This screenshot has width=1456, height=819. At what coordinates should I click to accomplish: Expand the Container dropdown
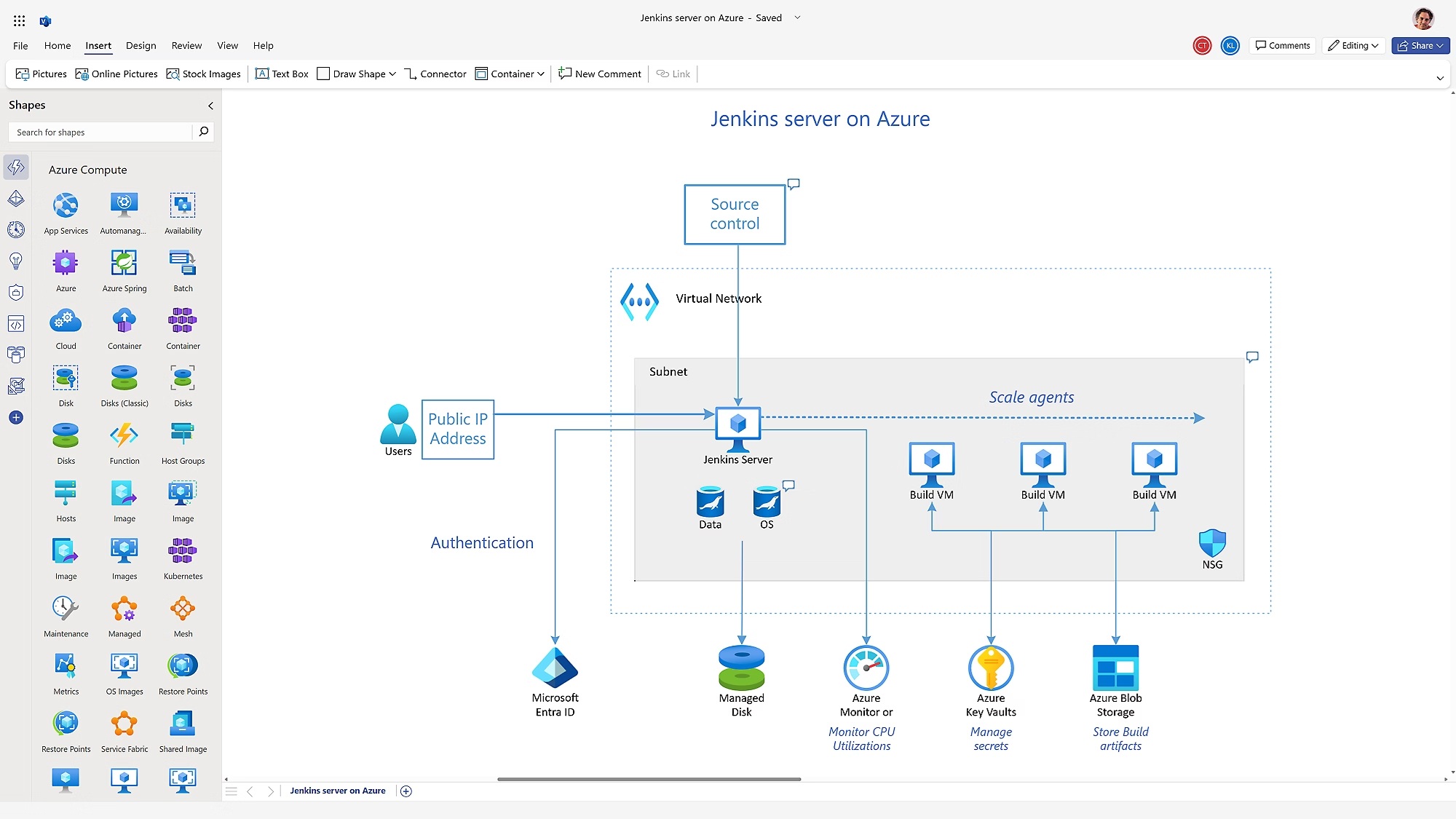pos(542,74)
